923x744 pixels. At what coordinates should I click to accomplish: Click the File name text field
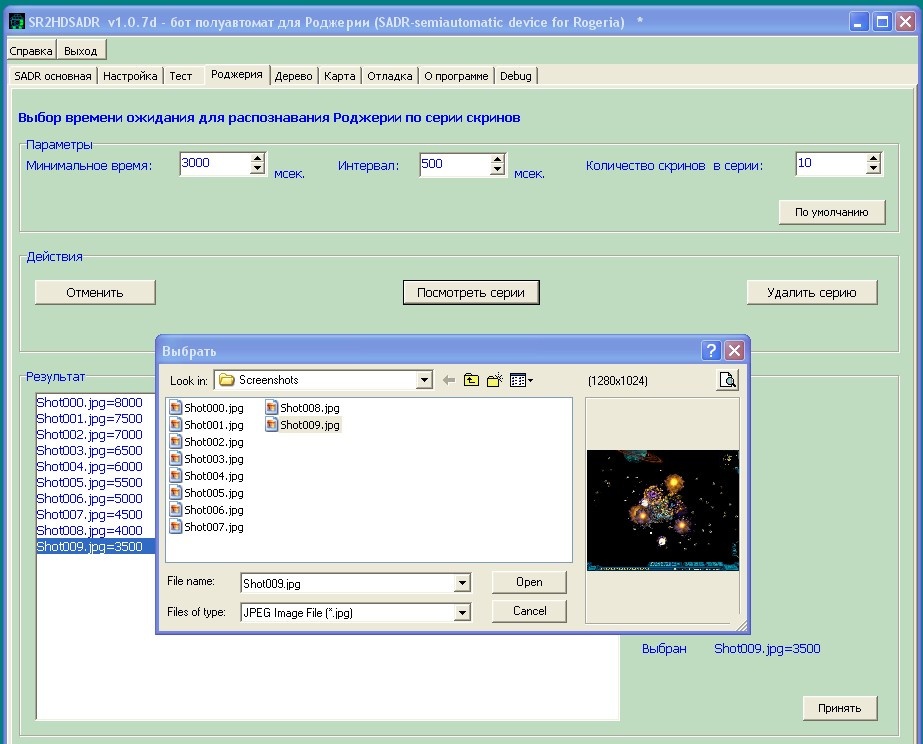click(x=348, y=583)
